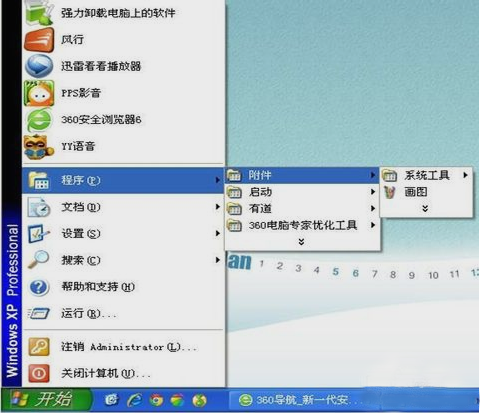This screenshot has width=480, height=413.
Task: Click number 5 on desktop calendar strip
Action: pos(336,272)
